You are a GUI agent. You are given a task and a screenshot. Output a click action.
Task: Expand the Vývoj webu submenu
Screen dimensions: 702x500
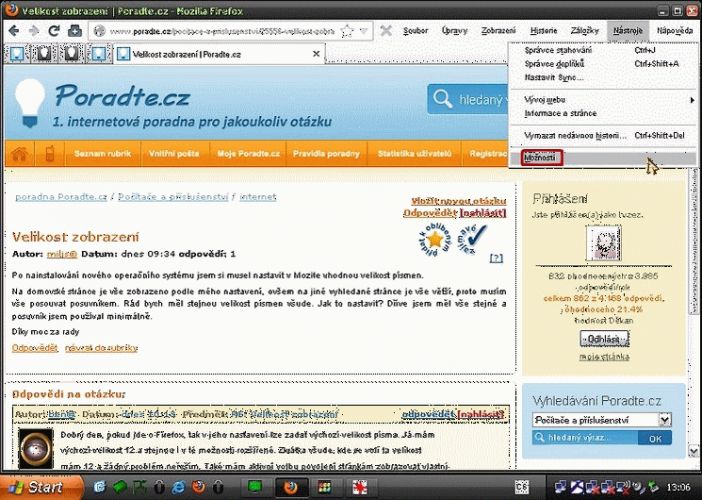point(603,100)
